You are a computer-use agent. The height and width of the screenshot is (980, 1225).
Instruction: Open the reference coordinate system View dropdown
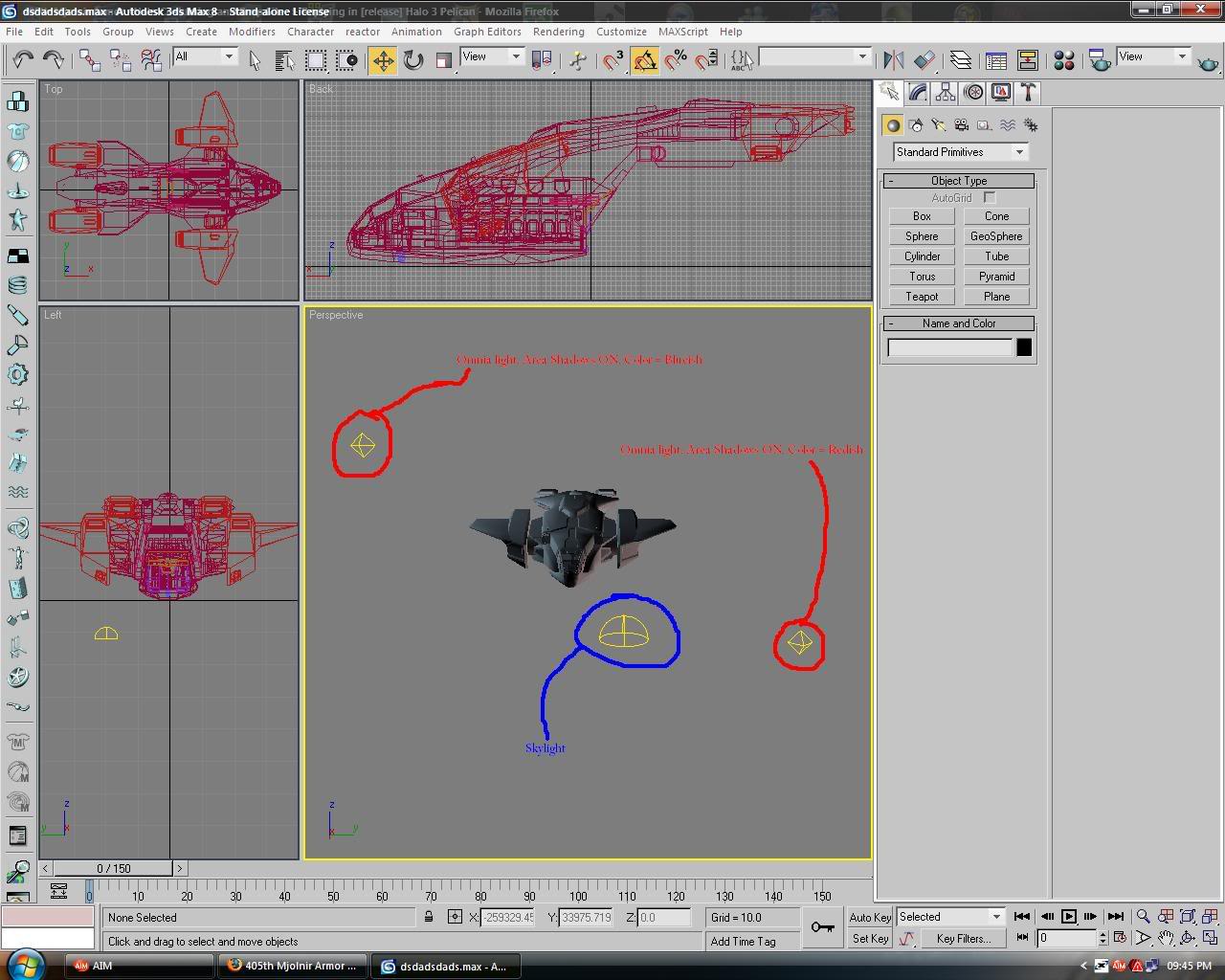click(x=491, y=56)
